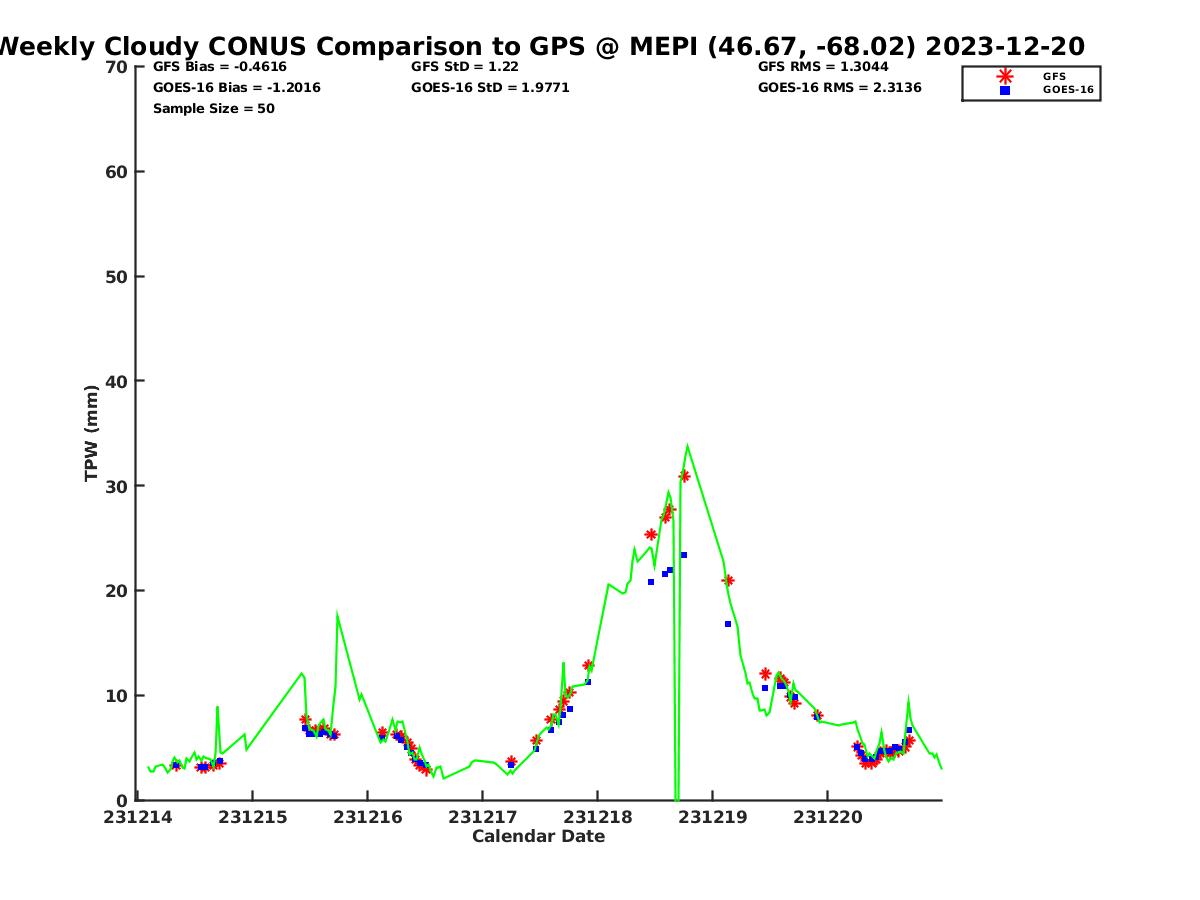Viewport: 1200px width, 900px height.
Task: Select the 231218 x-axis tick label
Action: click(597, 817)
